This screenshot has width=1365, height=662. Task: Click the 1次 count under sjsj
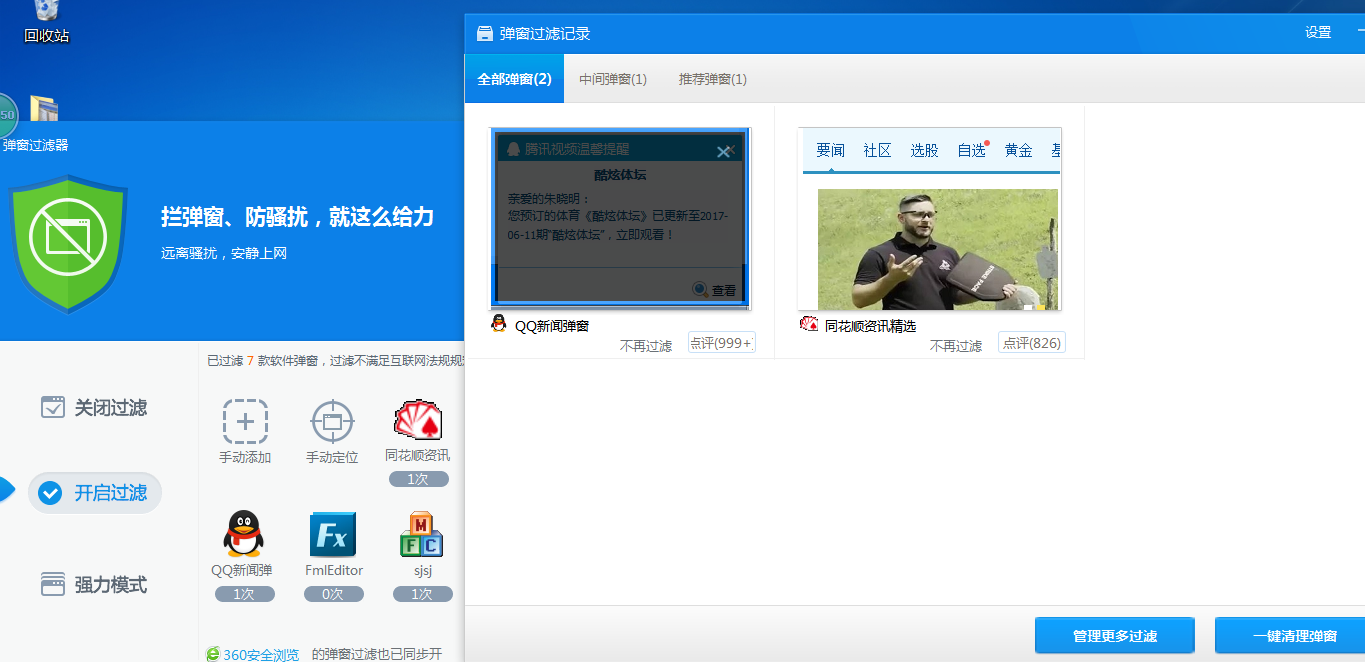(422, 594)
